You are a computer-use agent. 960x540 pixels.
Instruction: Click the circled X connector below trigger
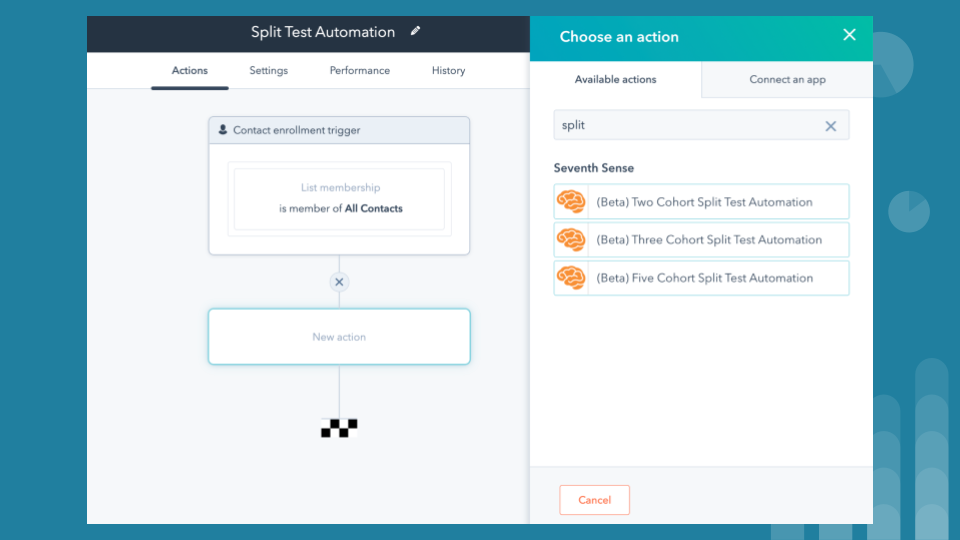pyautogui.click(x=339, y=282)
